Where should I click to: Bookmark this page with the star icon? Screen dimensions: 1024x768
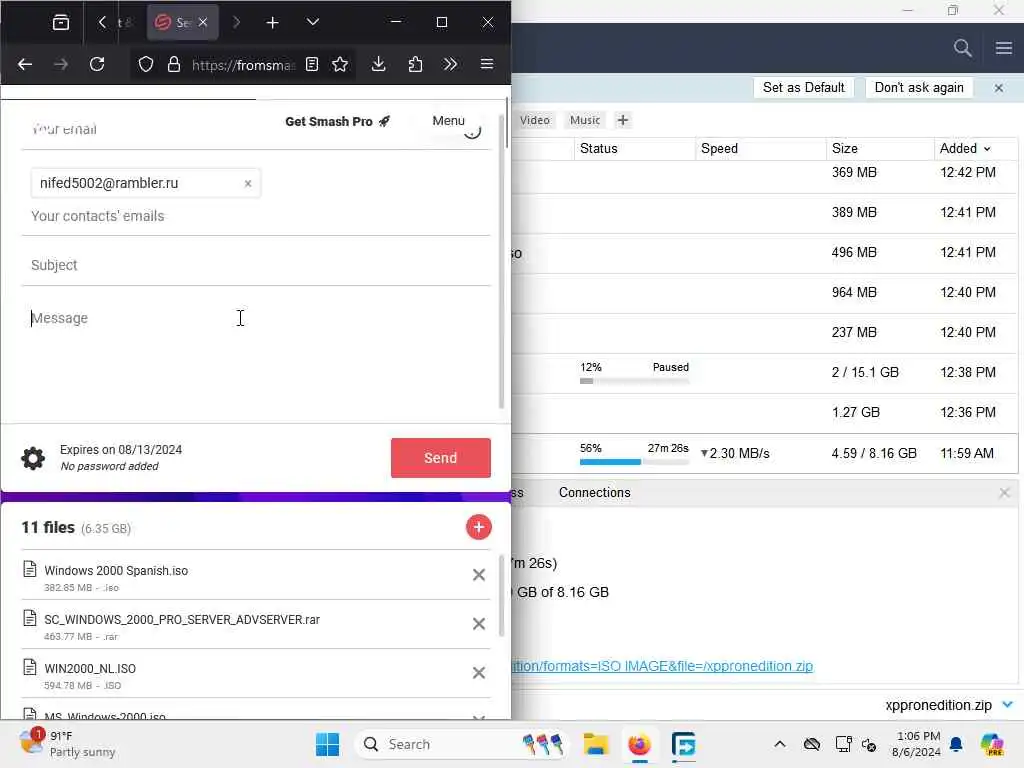(340, 64)
